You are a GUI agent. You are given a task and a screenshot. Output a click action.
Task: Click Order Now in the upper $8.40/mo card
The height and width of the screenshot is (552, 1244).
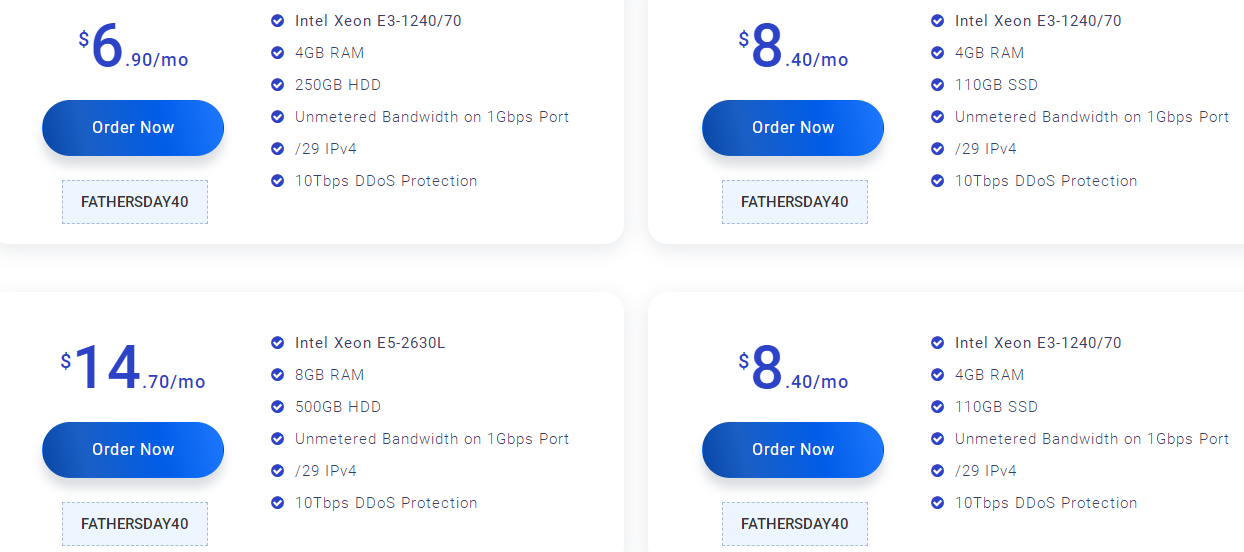[793, 128]
